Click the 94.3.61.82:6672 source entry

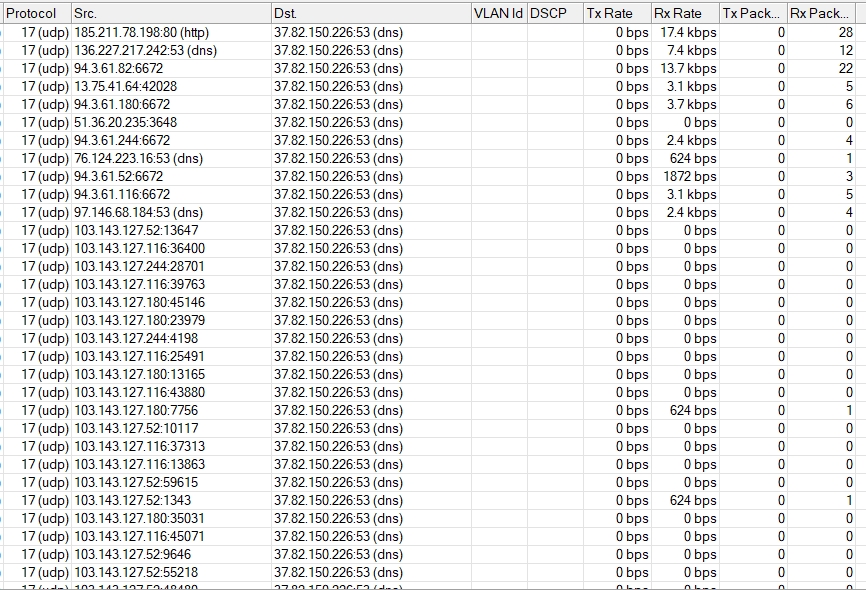(x=119, y=69)
